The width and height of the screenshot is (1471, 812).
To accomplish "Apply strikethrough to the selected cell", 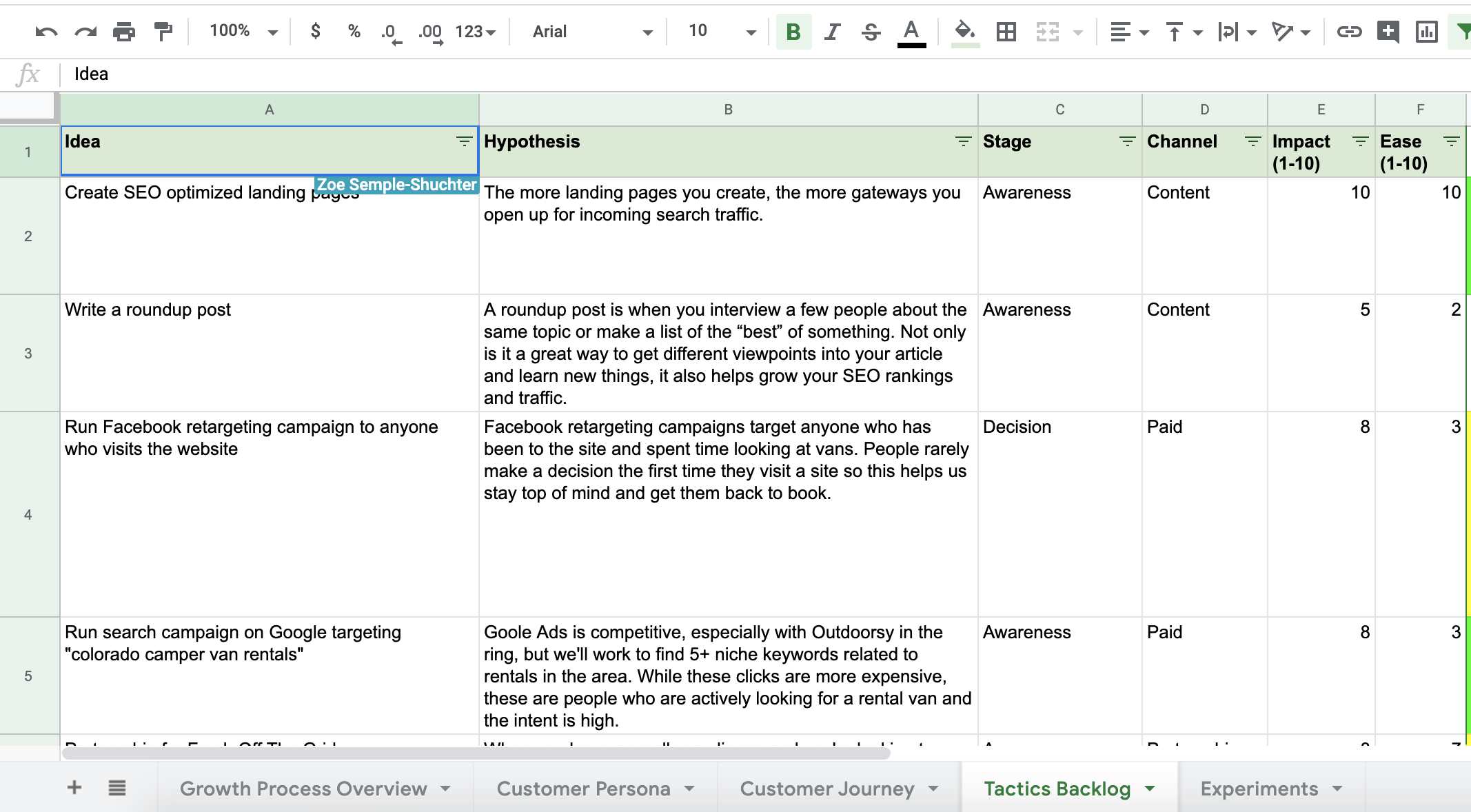I will click(x=871, y=31).
